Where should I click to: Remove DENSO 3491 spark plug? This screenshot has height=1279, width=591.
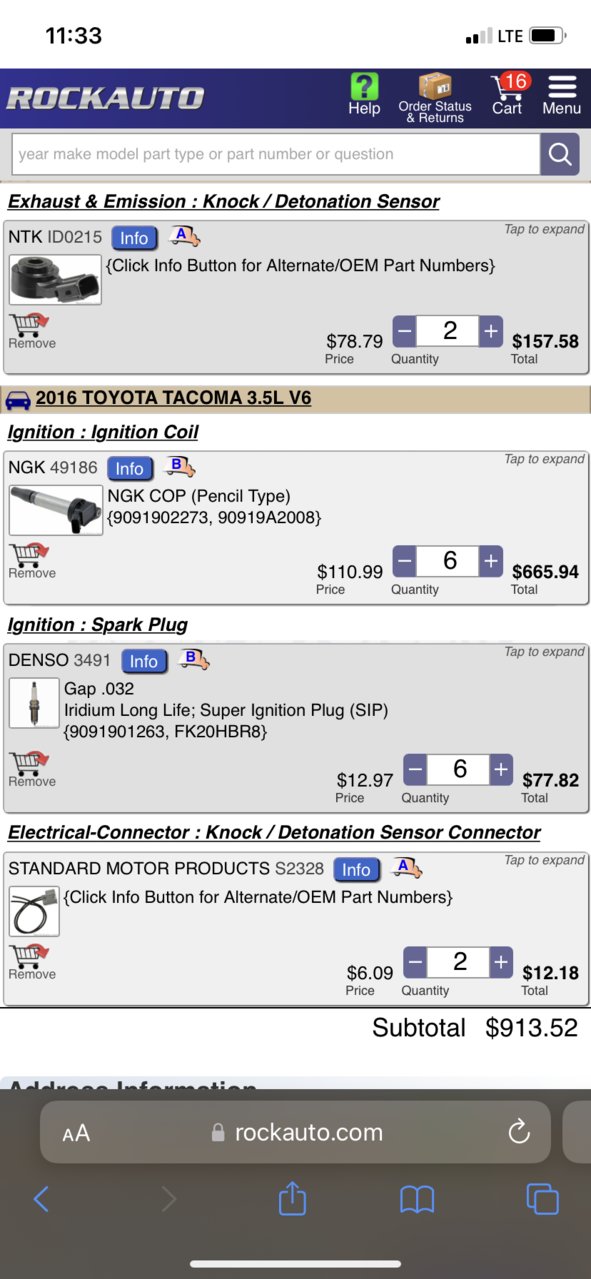point(31,770)
